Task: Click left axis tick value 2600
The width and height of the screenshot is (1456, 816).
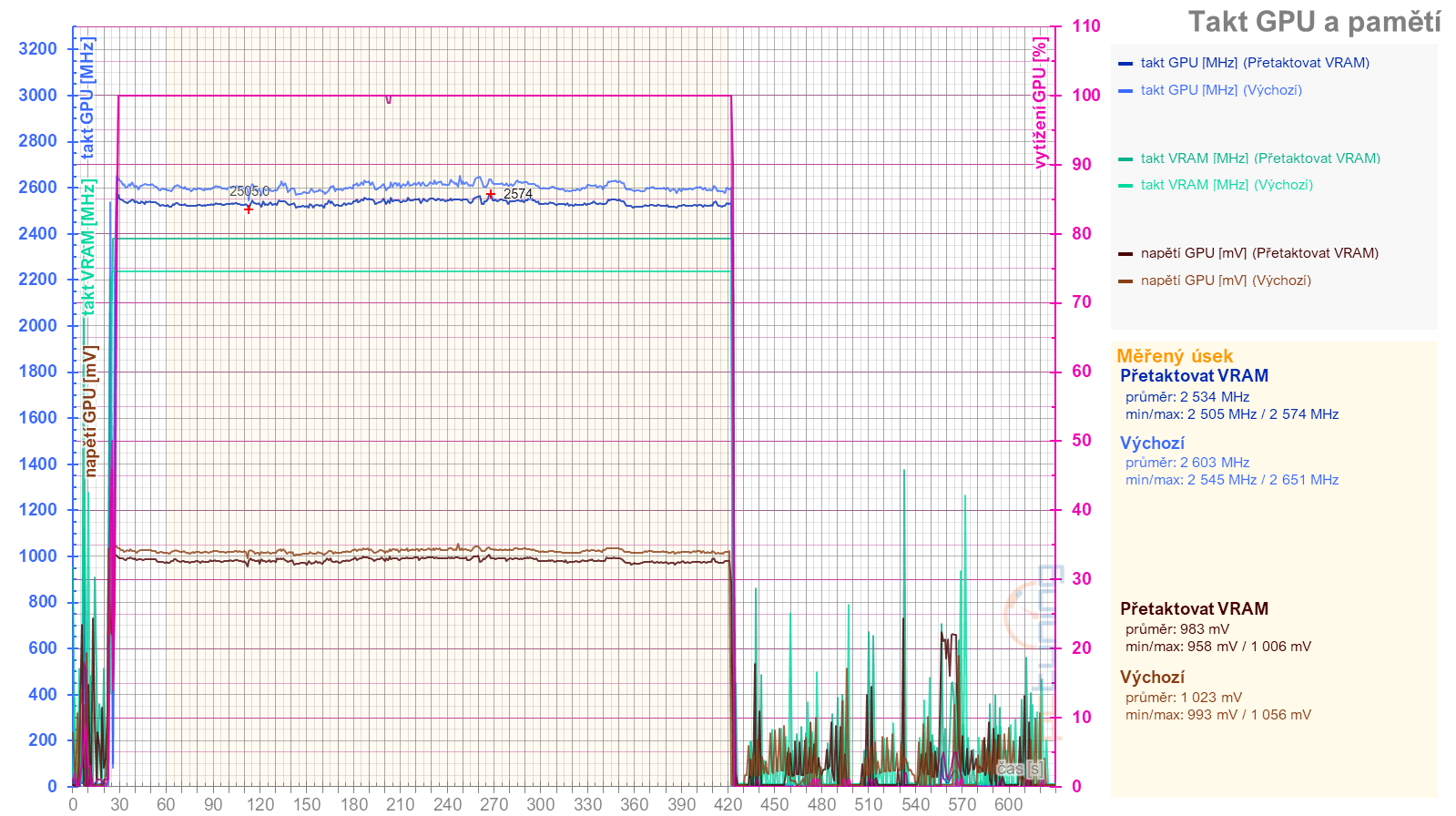Action: [x=37, y=187]
